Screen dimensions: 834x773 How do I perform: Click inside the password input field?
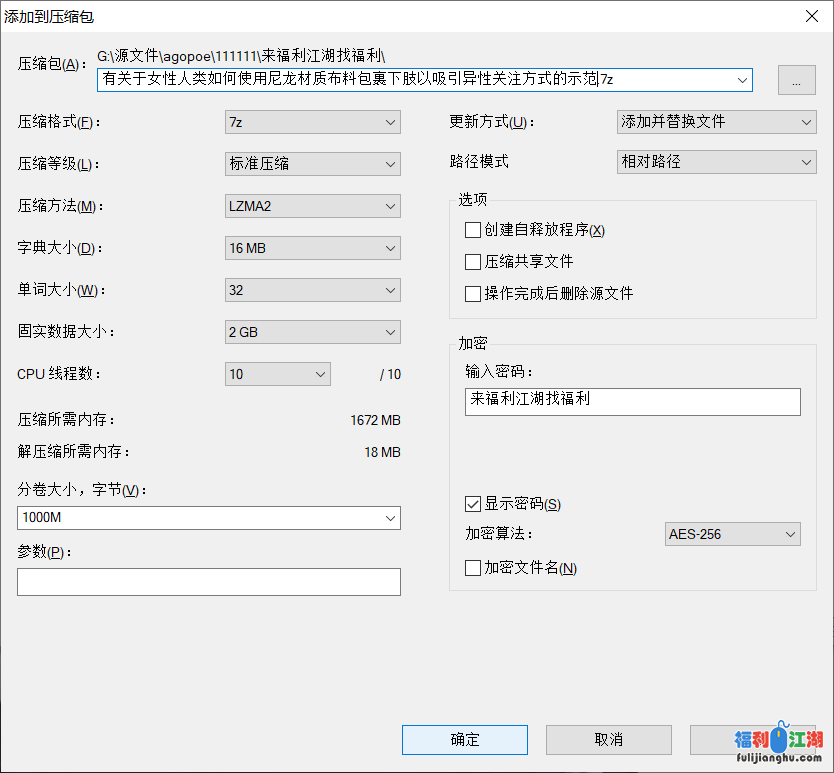pos(632,401)
